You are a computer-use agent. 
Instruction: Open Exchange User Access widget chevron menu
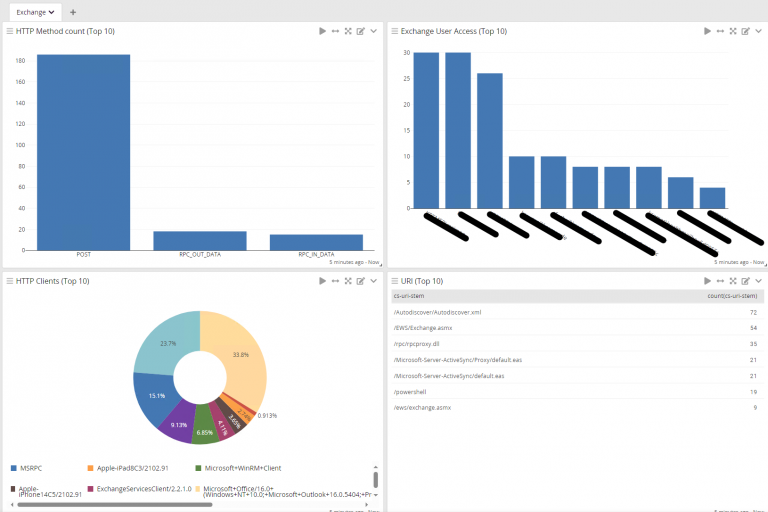(758, 31)
